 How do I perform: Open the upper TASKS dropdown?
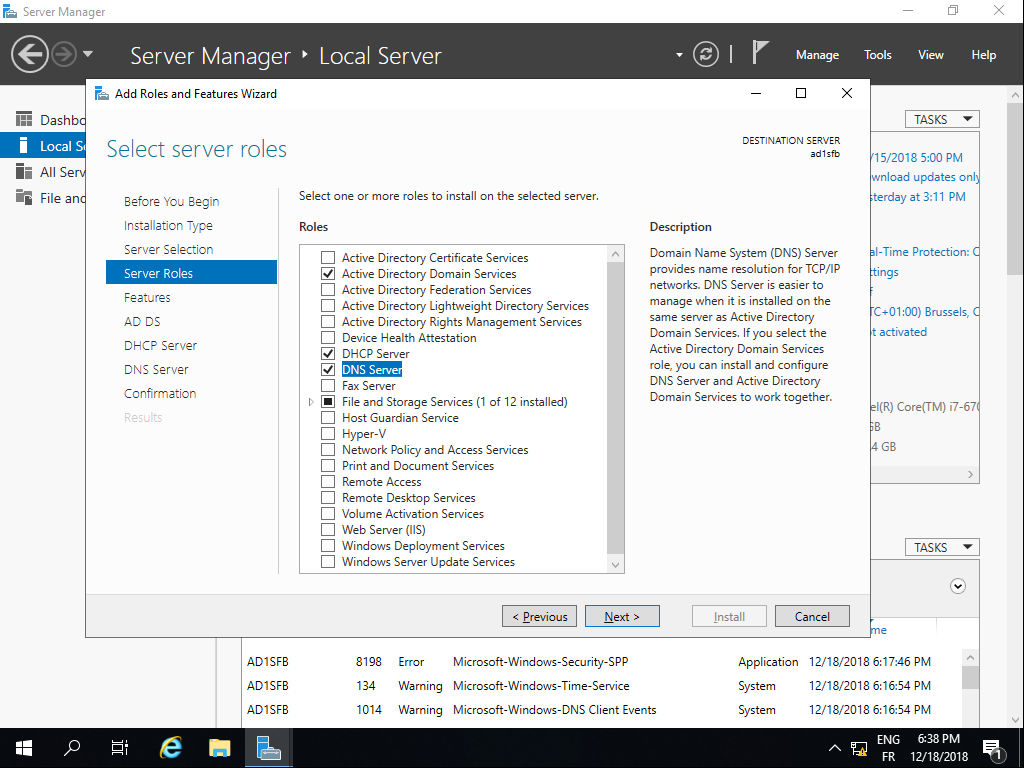942,119
